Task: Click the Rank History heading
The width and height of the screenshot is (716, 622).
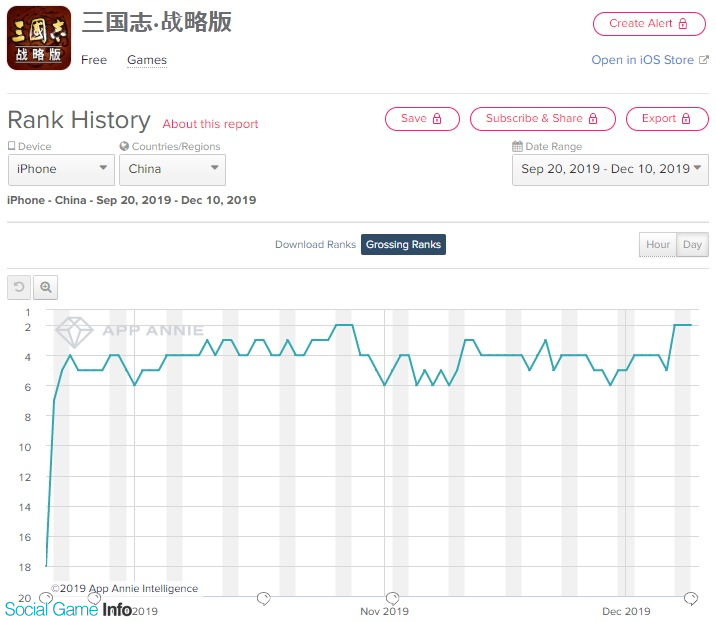Action: tap(79, 120)
